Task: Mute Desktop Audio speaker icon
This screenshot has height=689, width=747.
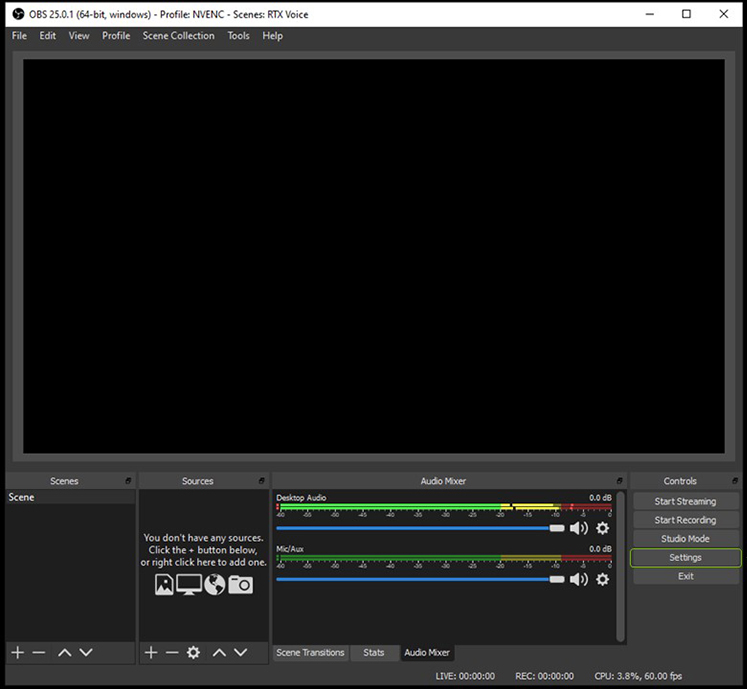Action: [579, 528]
